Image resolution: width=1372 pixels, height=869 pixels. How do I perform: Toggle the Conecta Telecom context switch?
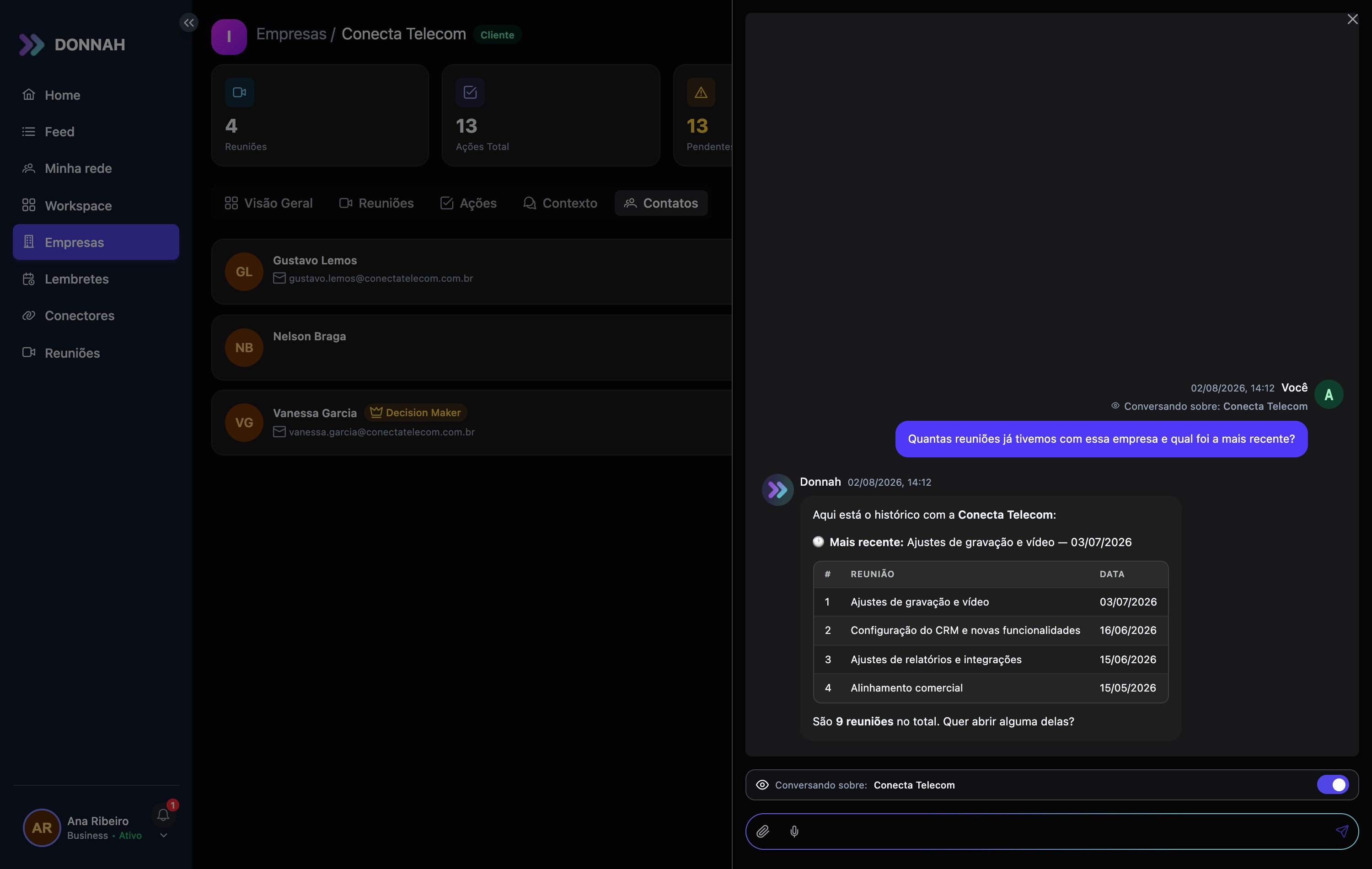[x=1333, y=785]
